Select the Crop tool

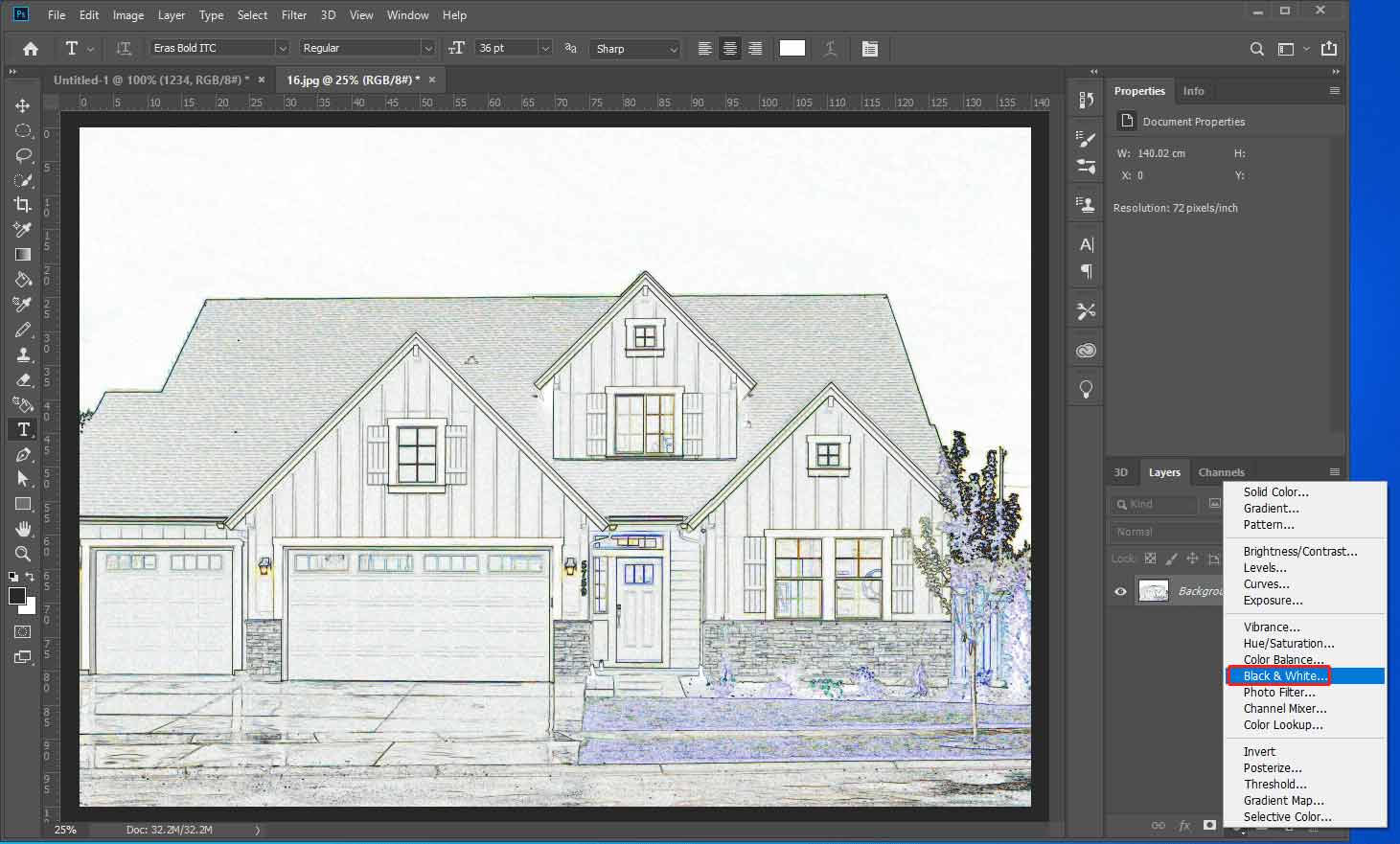(23, 204)
